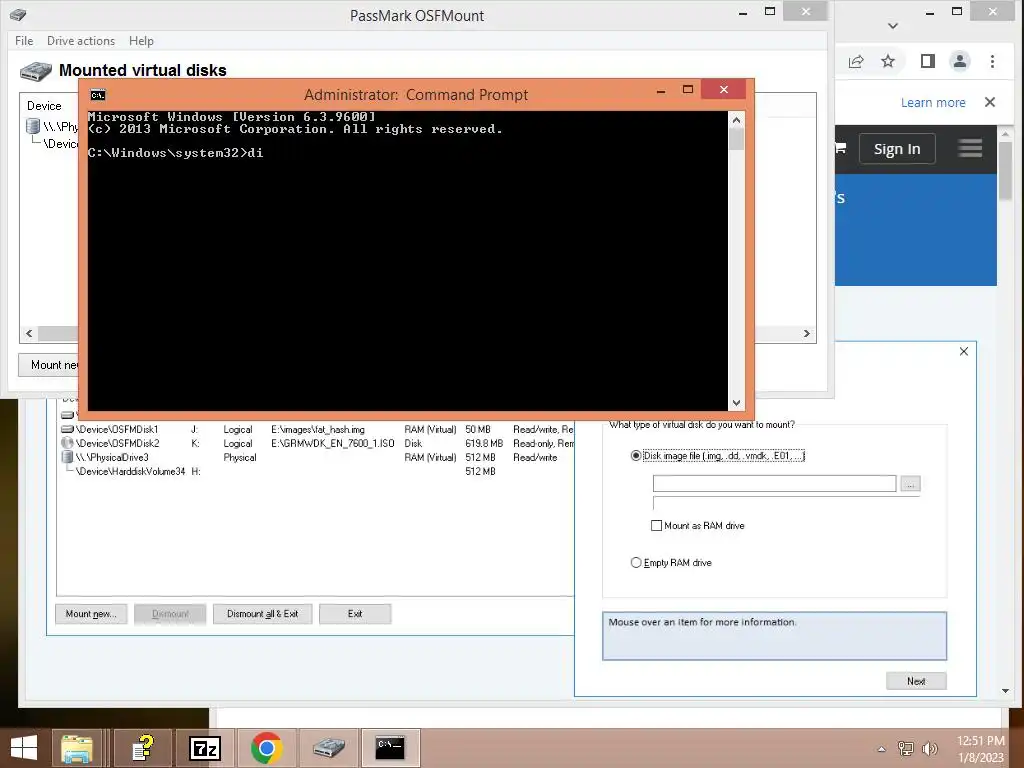Image resolution: width=1024 pixels, height=768 pixels.
Task: Open the Chrome three-dot menu
Action: tap(992, 61)
